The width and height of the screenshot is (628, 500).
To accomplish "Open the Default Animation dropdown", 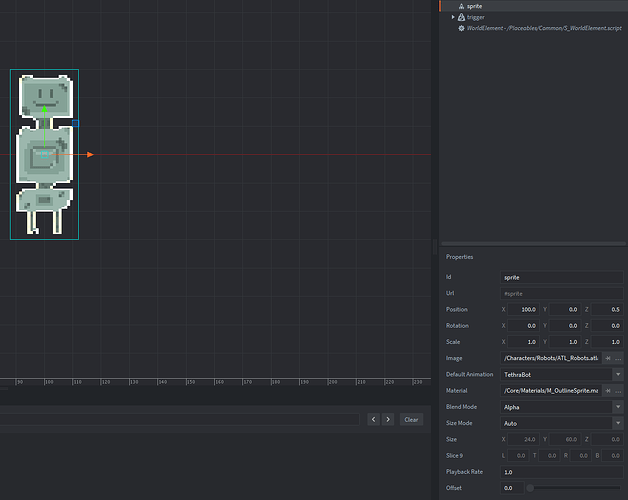I will tap(619, 374).
